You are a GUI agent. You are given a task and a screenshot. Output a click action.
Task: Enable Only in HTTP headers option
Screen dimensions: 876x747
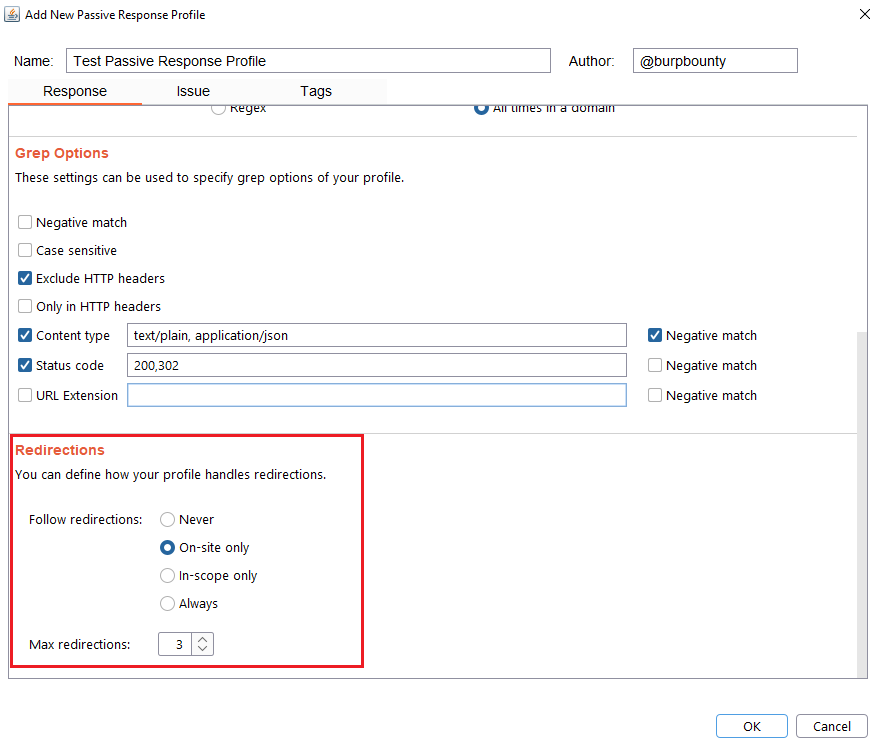[x=25, y=306]
